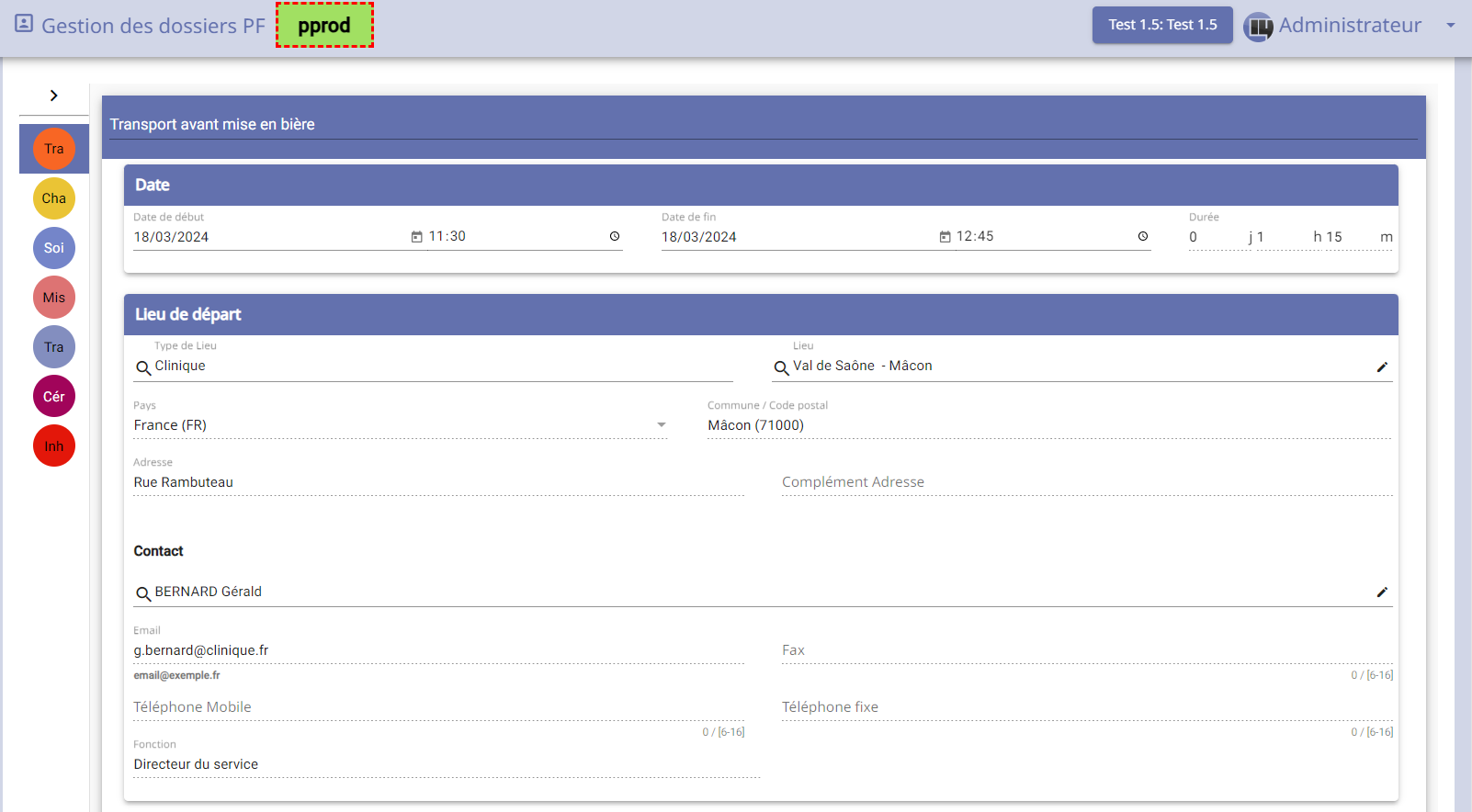Open the purple Tra step circle
Viewport: 1472px width, 812px height.
54,347
